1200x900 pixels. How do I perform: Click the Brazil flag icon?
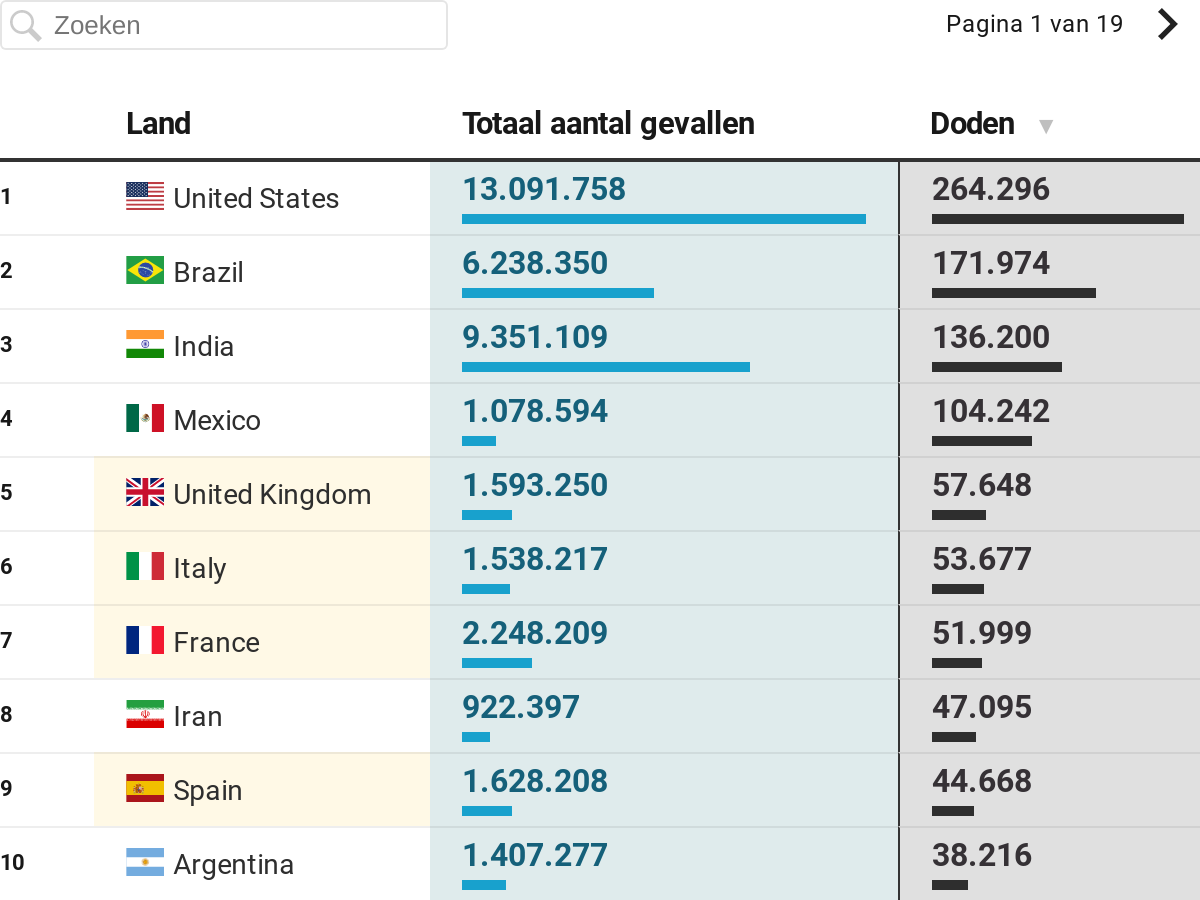tap(145, 271)
